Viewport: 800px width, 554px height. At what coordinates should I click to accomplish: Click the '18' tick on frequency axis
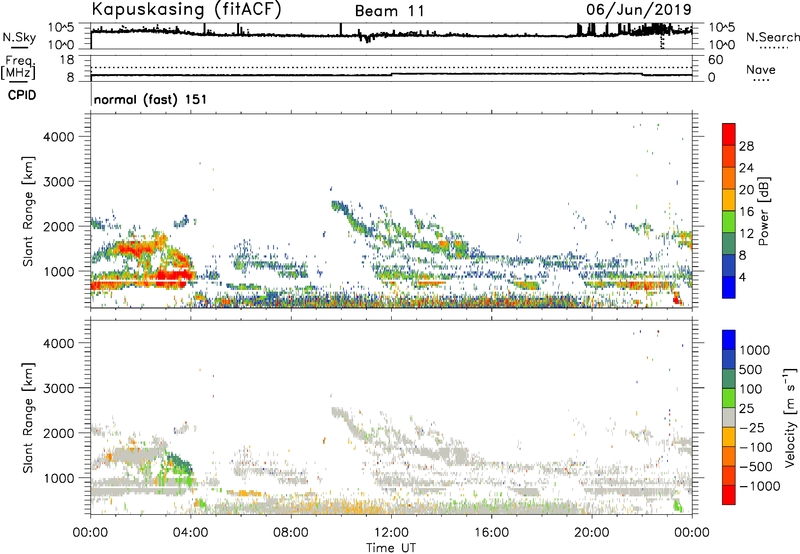67,60
